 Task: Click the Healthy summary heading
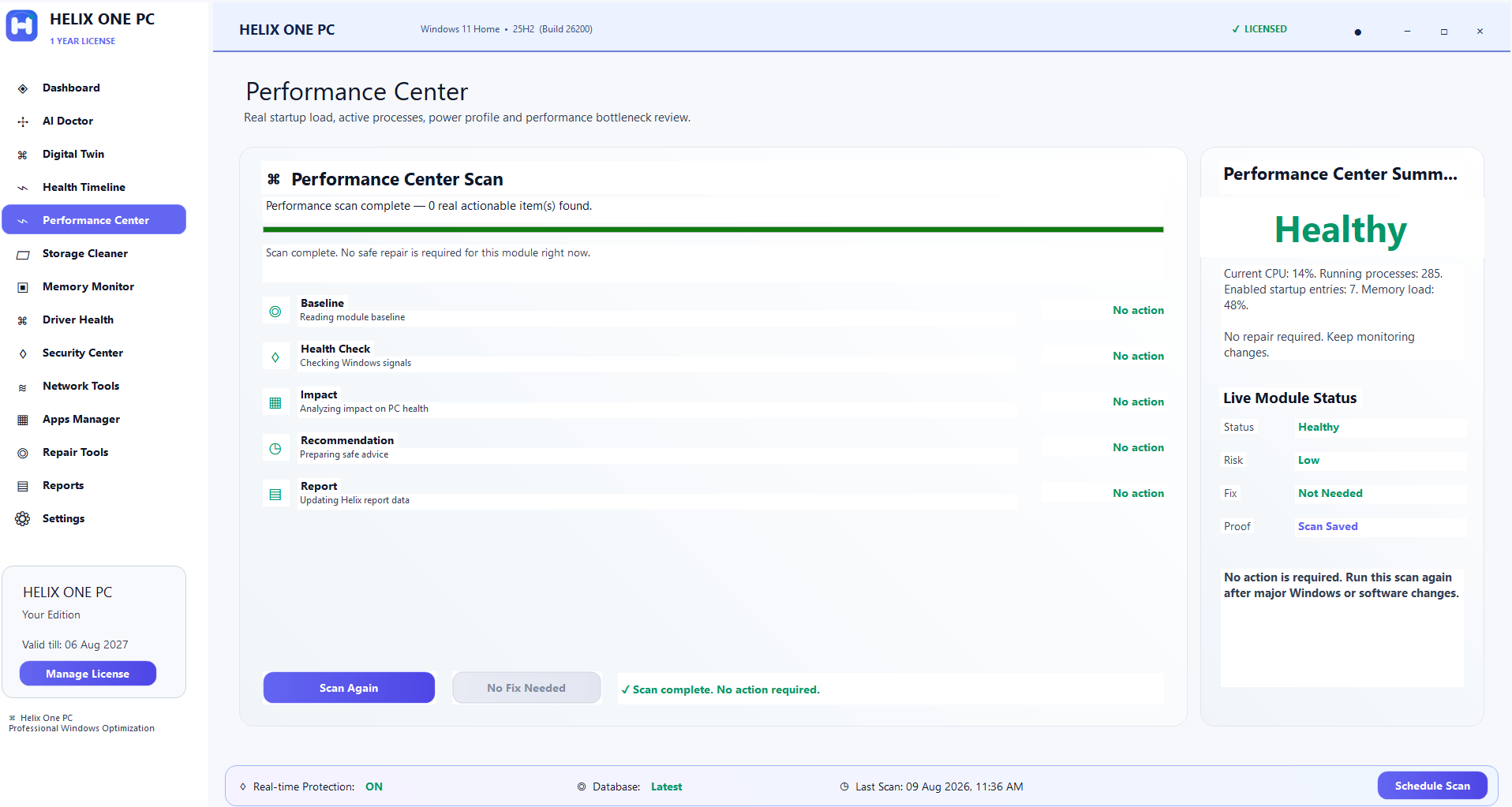pos(1341,230)
